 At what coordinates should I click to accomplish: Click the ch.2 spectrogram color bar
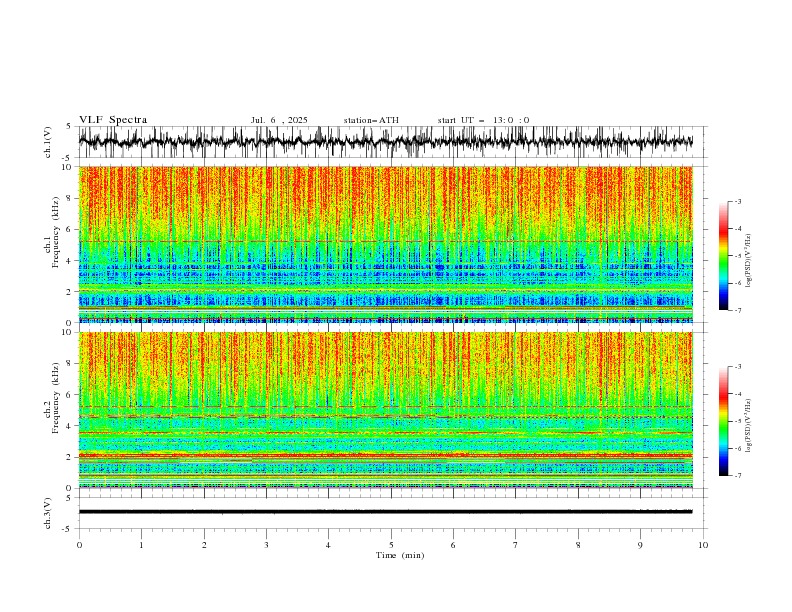click(x=723, y=421)
